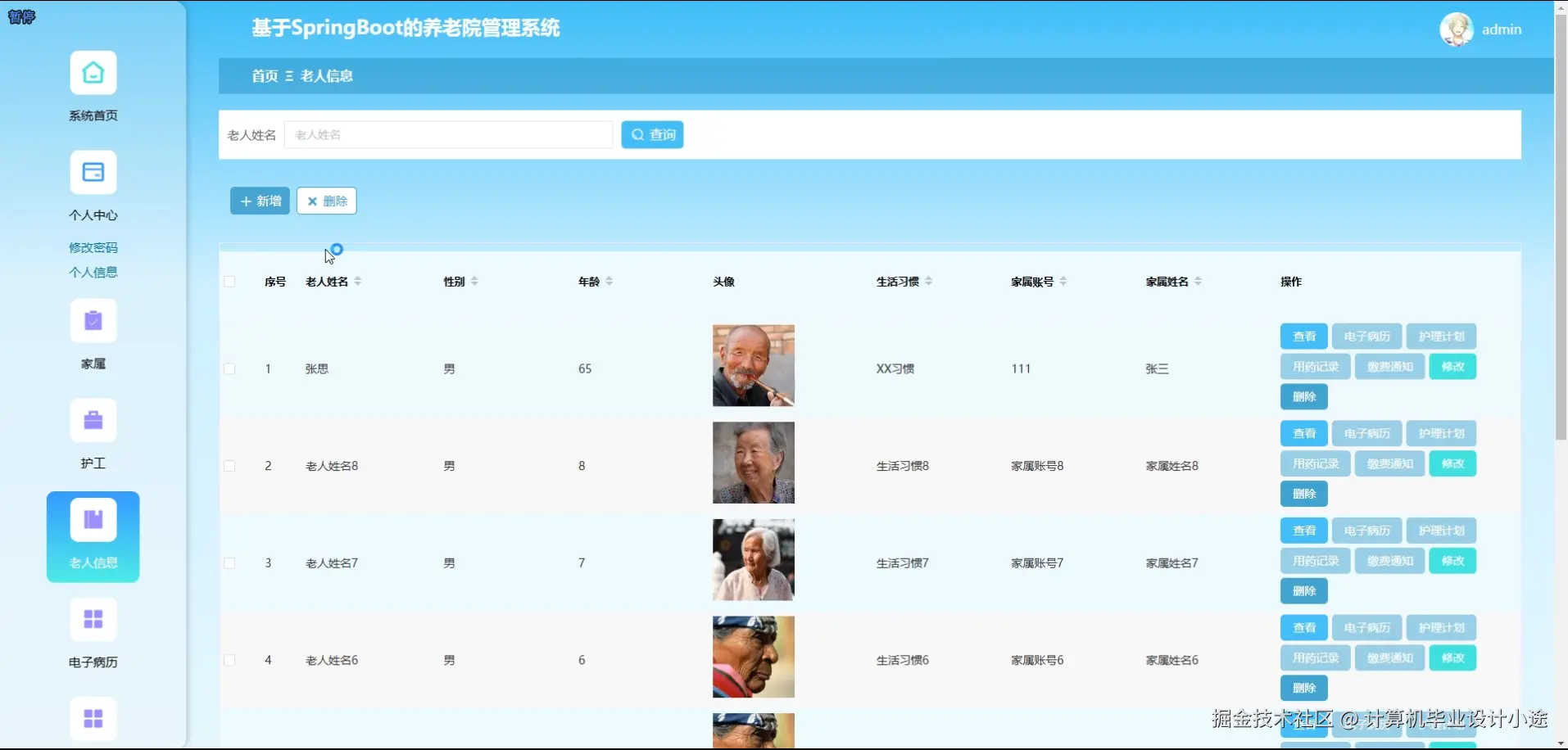Image resolution: width=1568 pixels, height=750 pixels.
Task: Click 修改 for 老人姓名8 row
Action: pos(1452,463)
